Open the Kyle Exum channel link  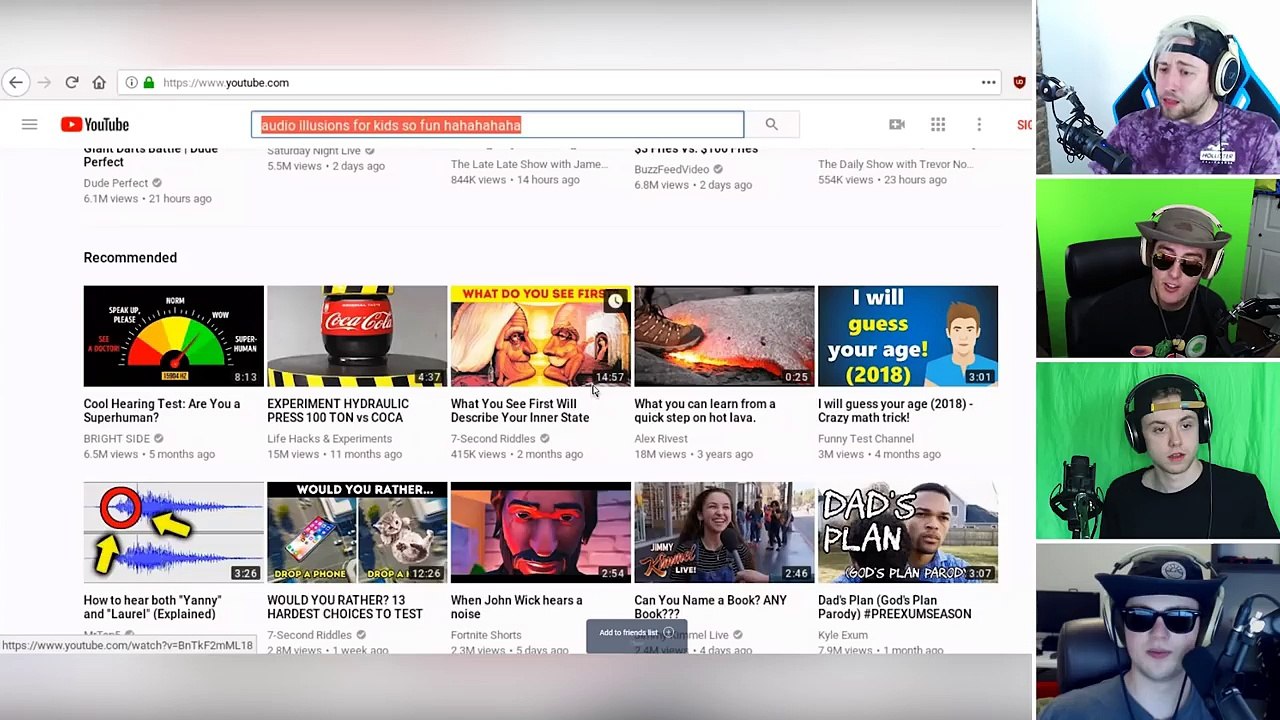click(843, 635)
